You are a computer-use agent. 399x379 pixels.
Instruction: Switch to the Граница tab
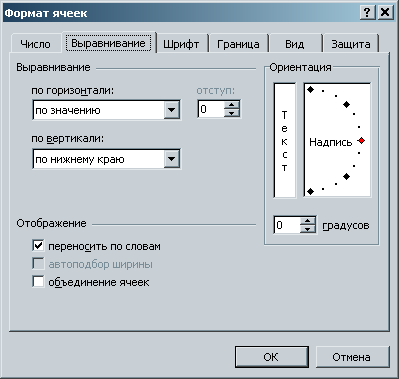coord(238,44)
